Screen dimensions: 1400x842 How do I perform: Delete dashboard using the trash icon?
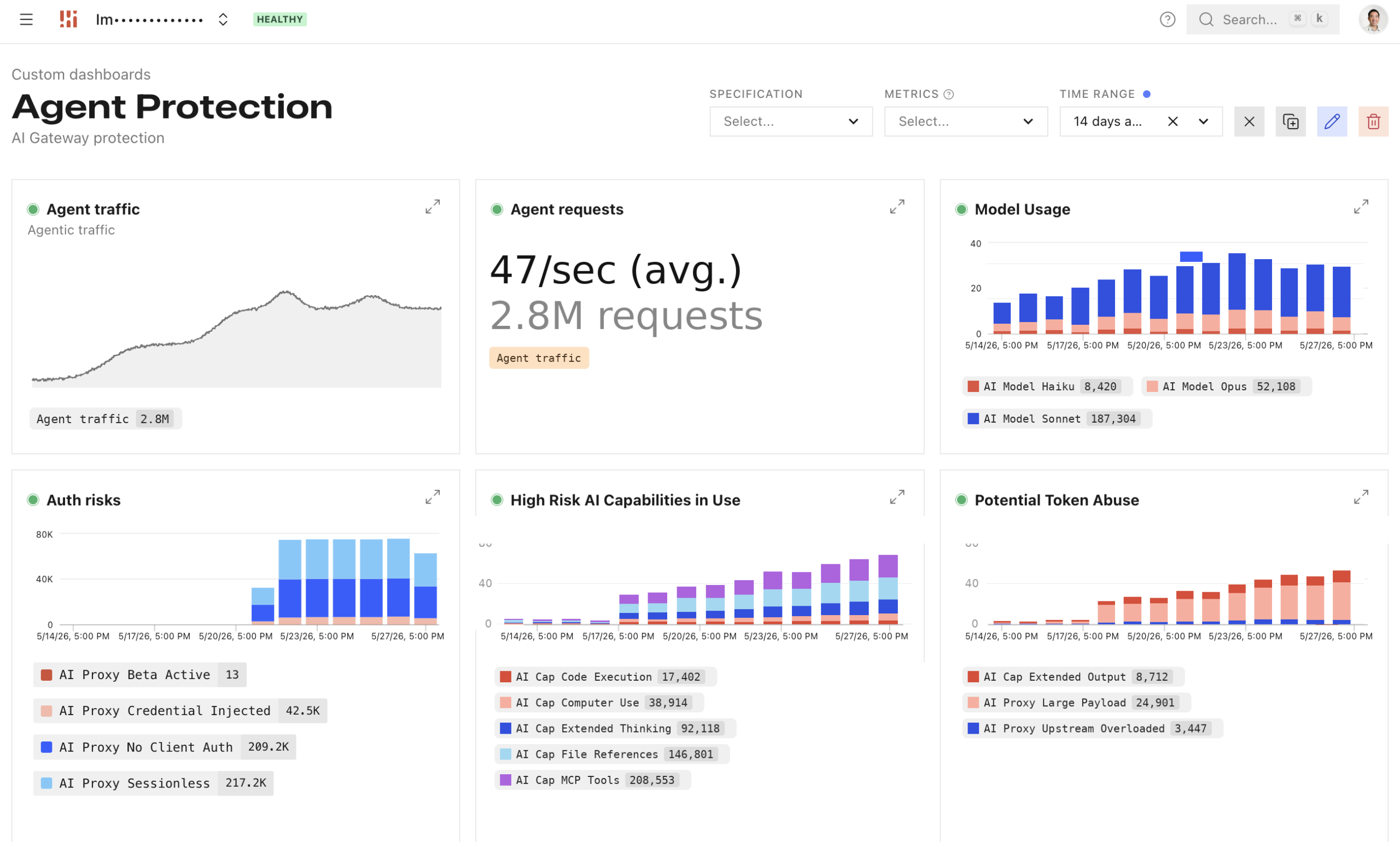pyautogui.click(x=1373, y=121)
